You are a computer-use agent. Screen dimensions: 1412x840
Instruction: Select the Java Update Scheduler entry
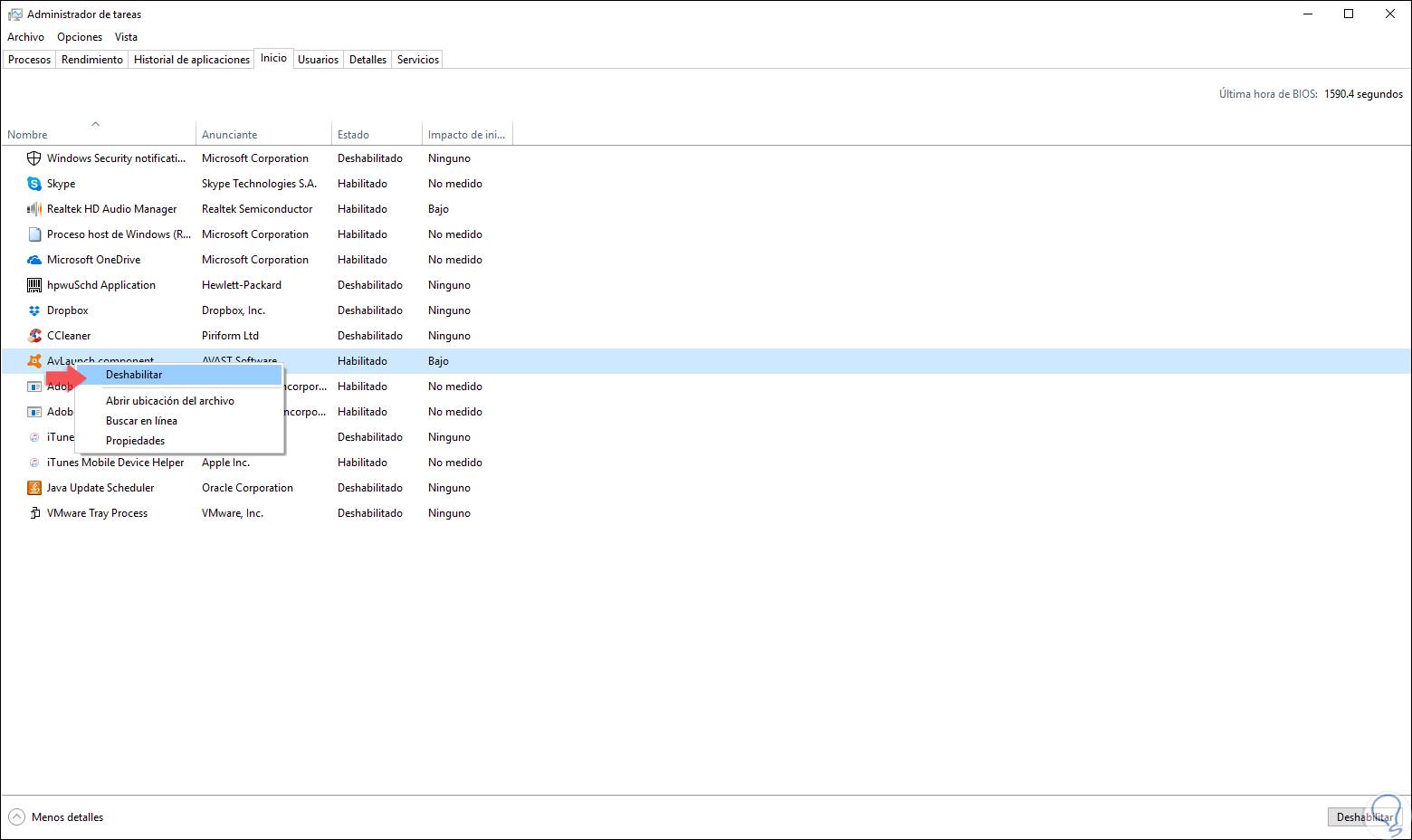[100, 488]
